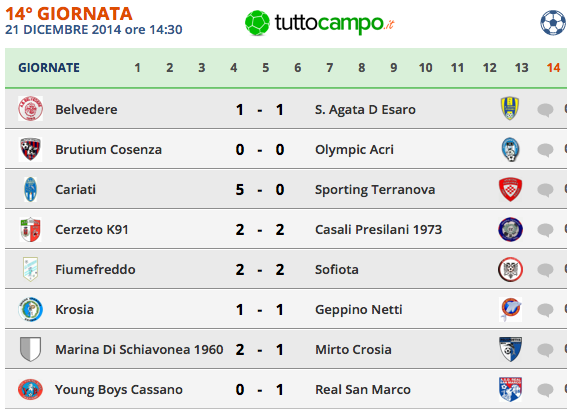567x409 pixels.
Task: Click the Belvedere team crest
Action: (x=30, y=108)
